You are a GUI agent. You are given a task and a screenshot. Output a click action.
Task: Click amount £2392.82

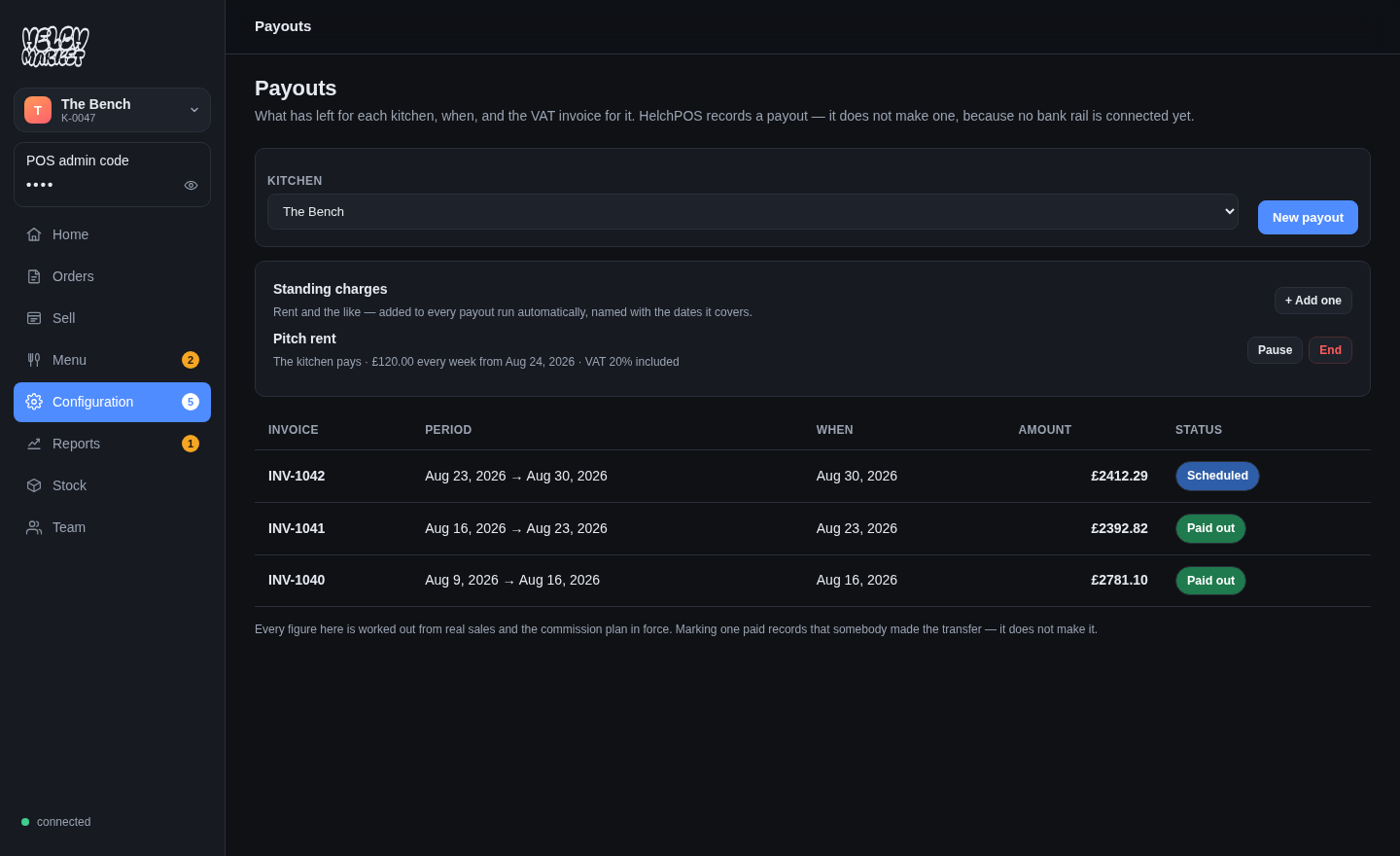click(x=1119, y=528)
